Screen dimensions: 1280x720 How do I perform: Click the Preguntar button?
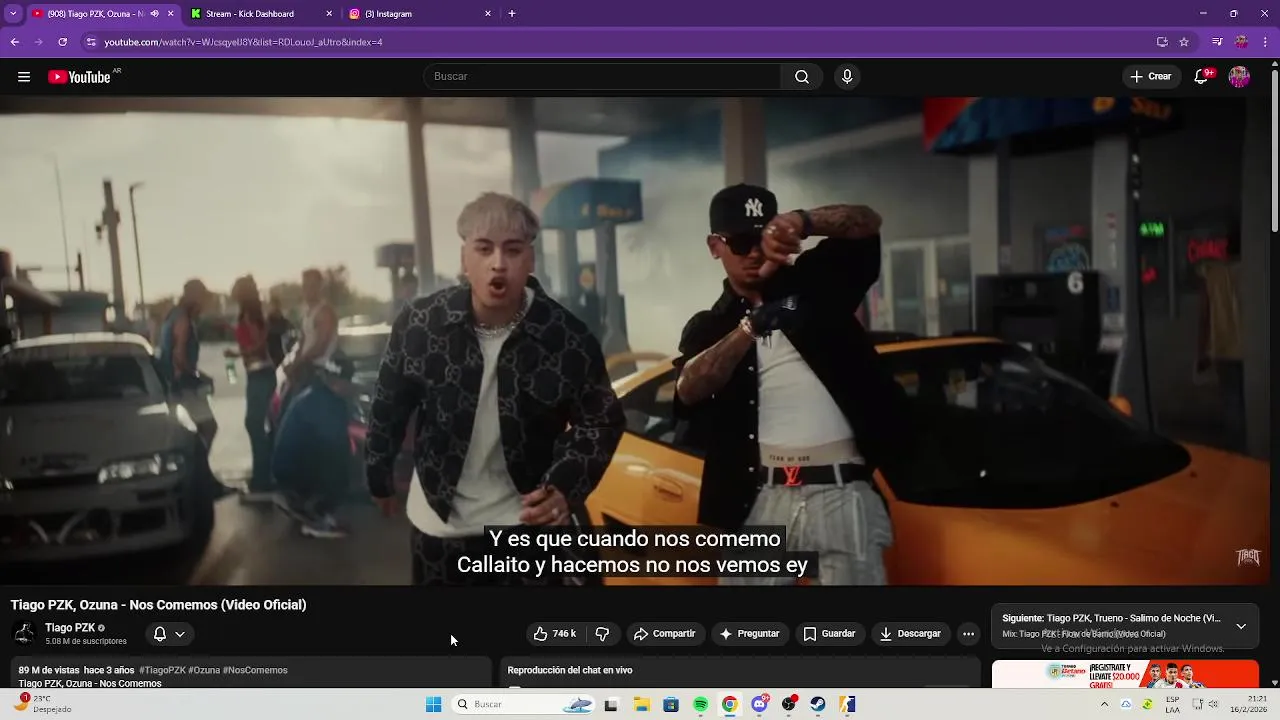pos(749,634)
